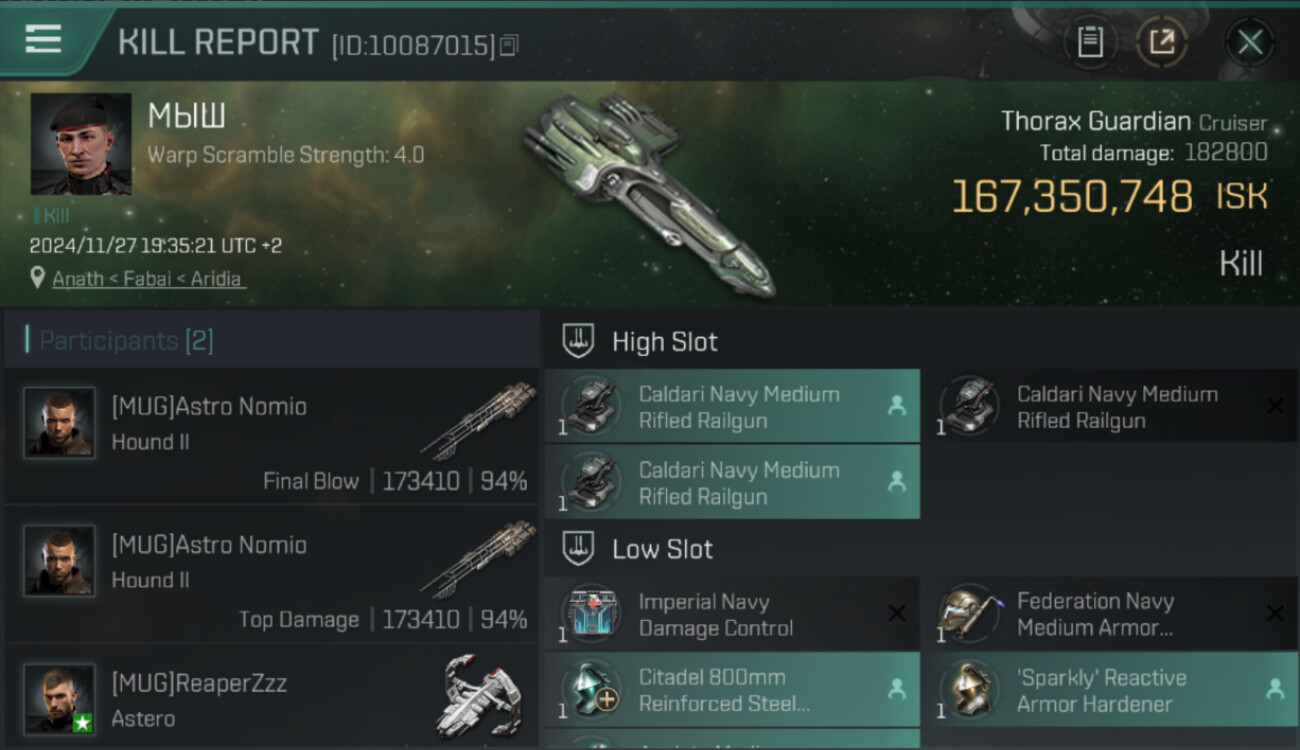
Task: Close the kill report window
Action: tap(1250, 42)
